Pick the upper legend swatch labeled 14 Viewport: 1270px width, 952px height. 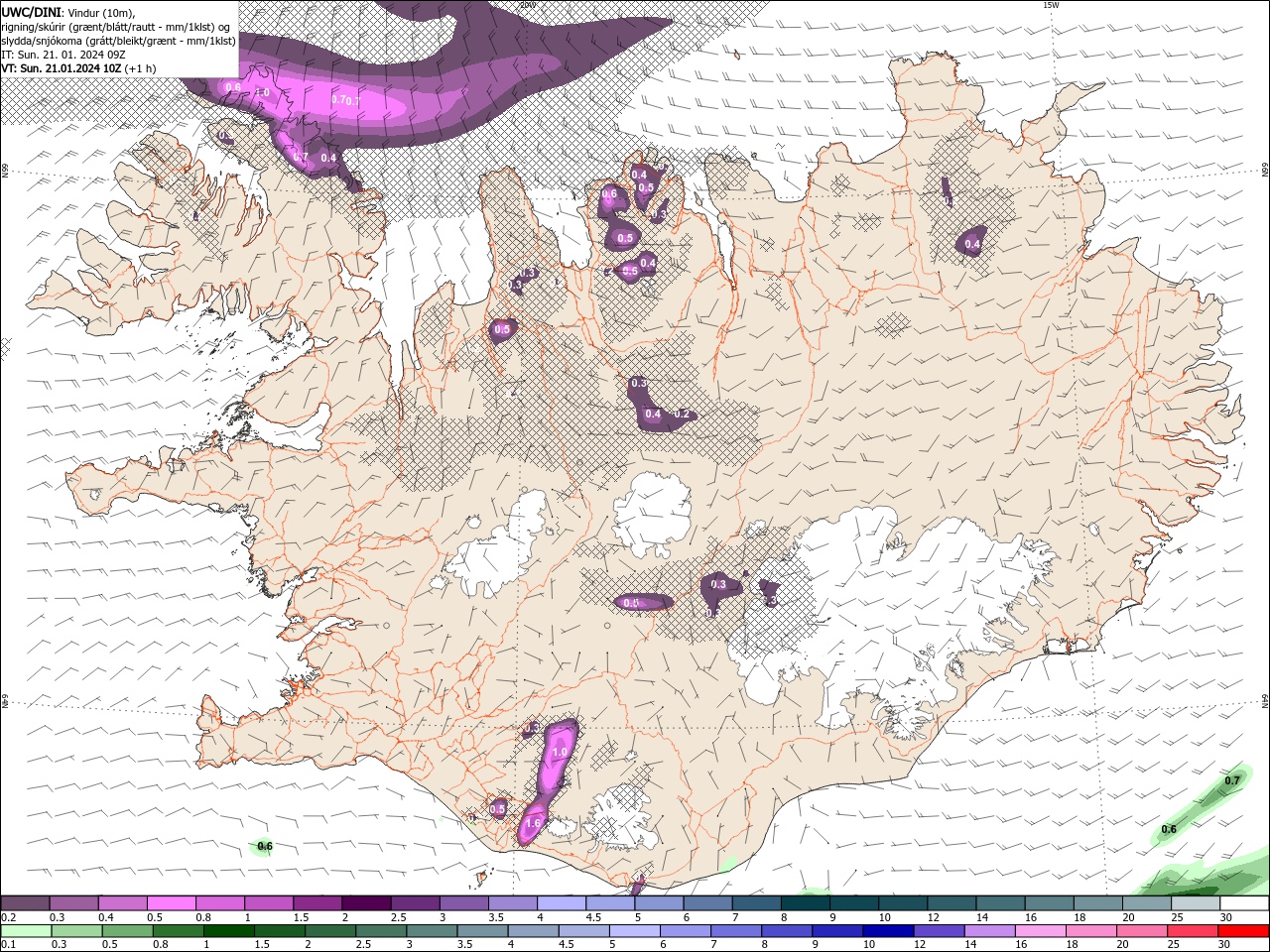coord(1001,903)
